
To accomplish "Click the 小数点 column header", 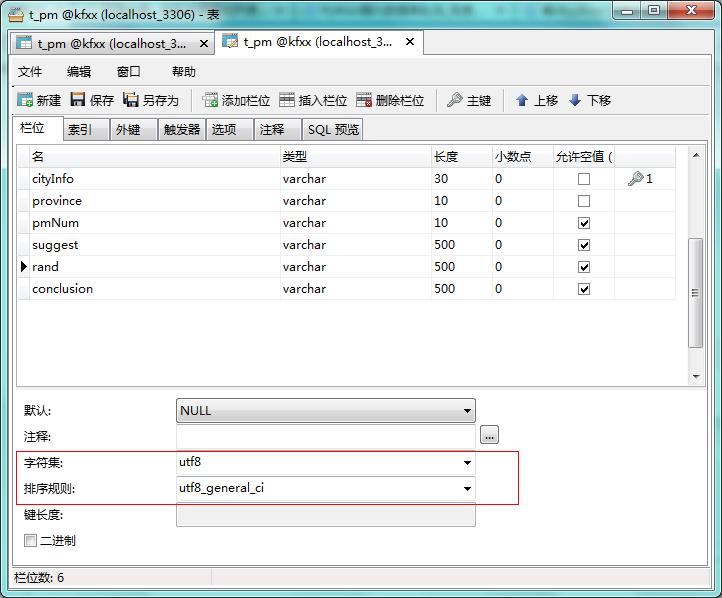I will 523,157.
